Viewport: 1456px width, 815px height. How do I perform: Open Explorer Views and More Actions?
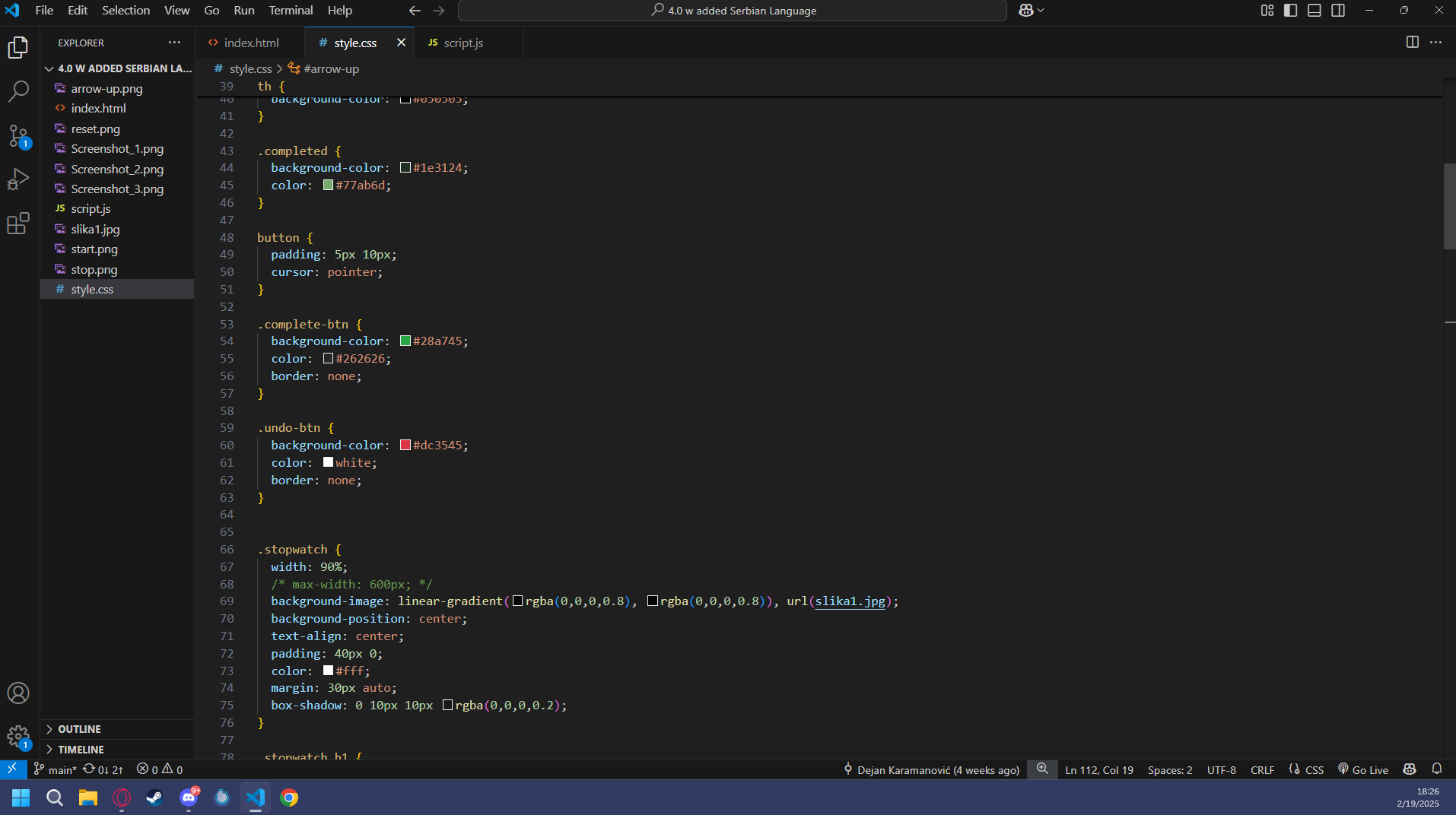pyautogui.click(x=174, y=43)
